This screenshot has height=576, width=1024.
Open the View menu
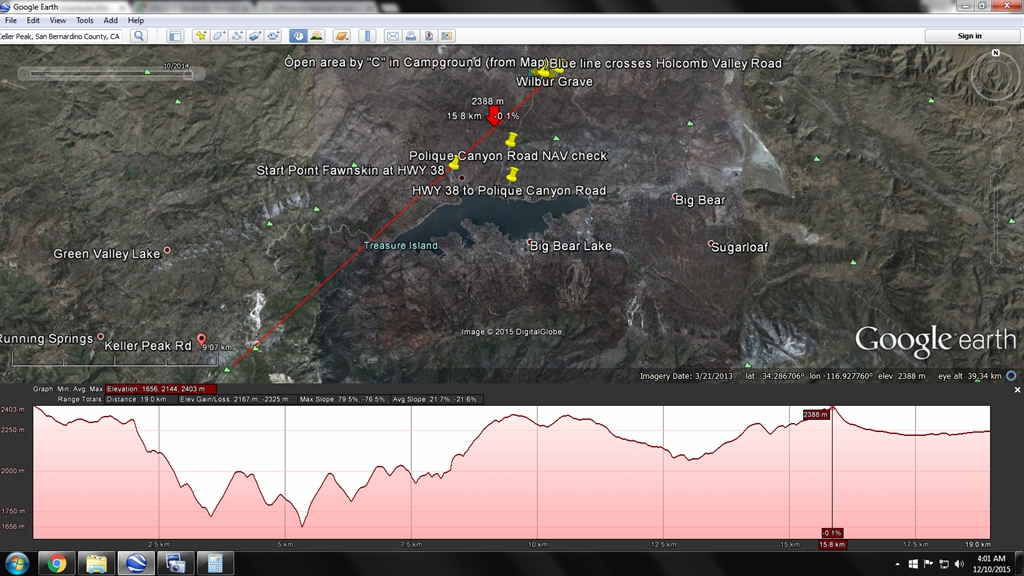coord(58,20)
